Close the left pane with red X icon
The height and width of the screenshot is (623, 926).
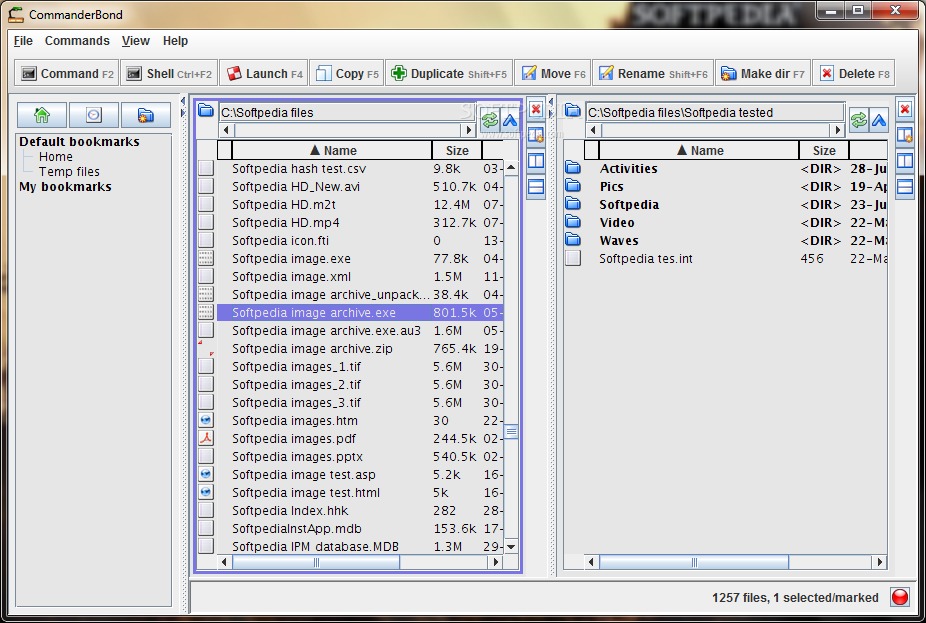tap(536, 109)
